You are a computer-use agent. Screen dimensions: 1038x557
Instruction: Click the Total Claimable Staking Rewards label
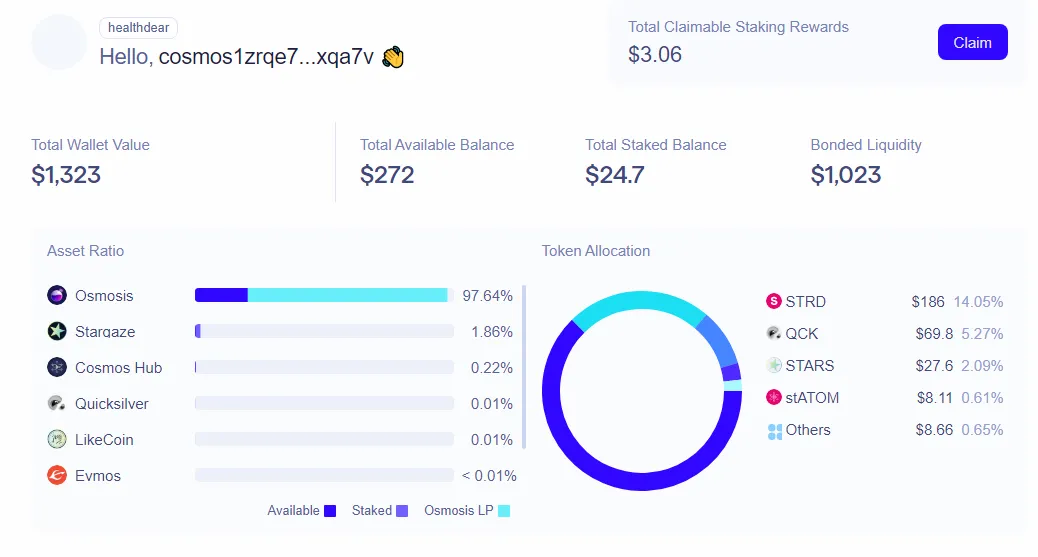(x=738, y=27)
